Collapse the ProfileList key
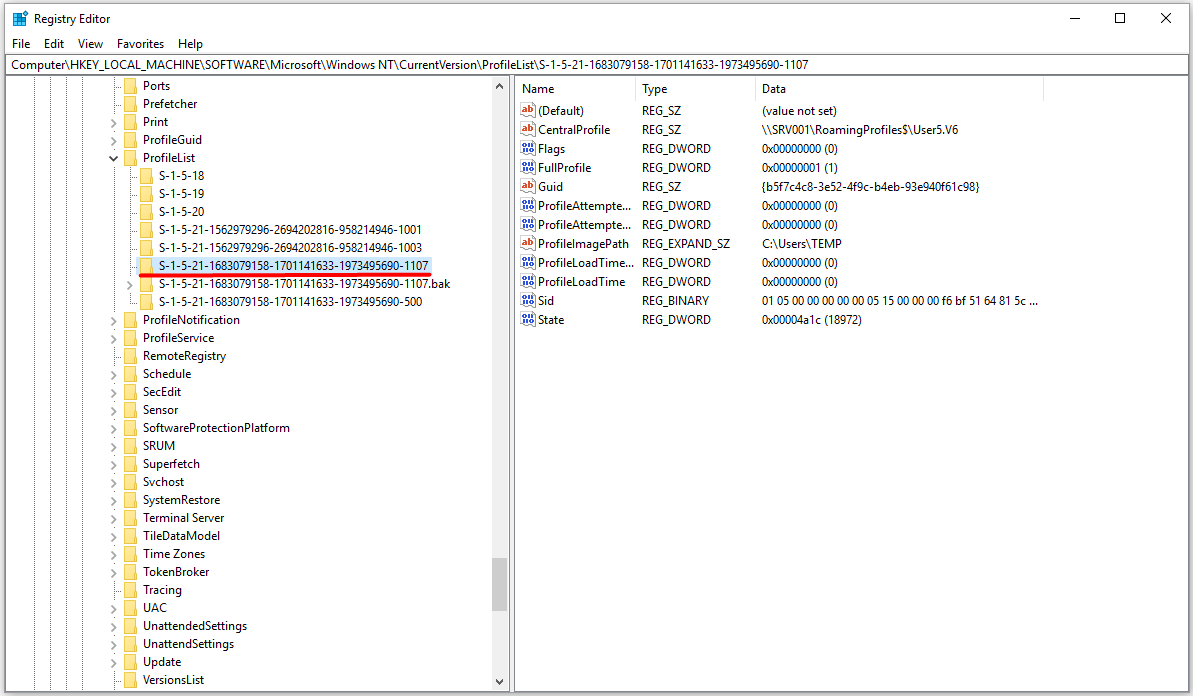 coord(113,158)
